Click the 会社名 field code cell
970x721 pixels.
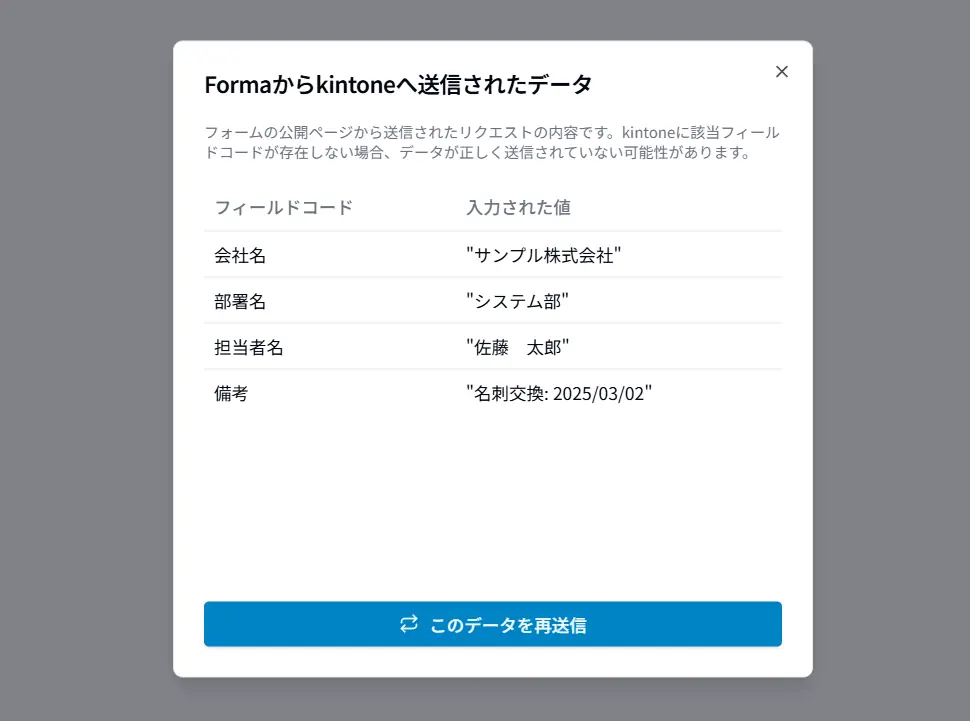click(x=240, y=255)
